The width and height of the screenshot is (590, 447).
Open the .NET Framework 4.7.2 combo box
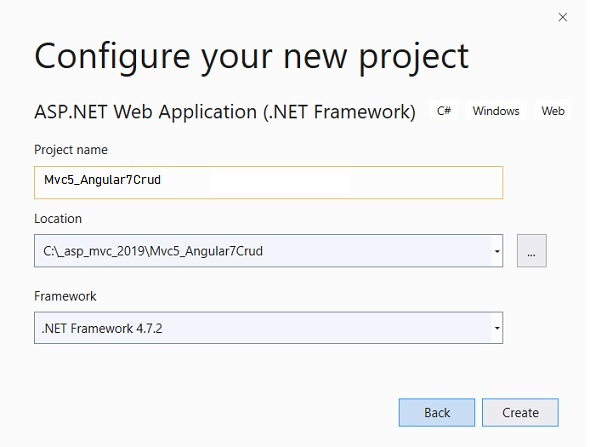268,328
